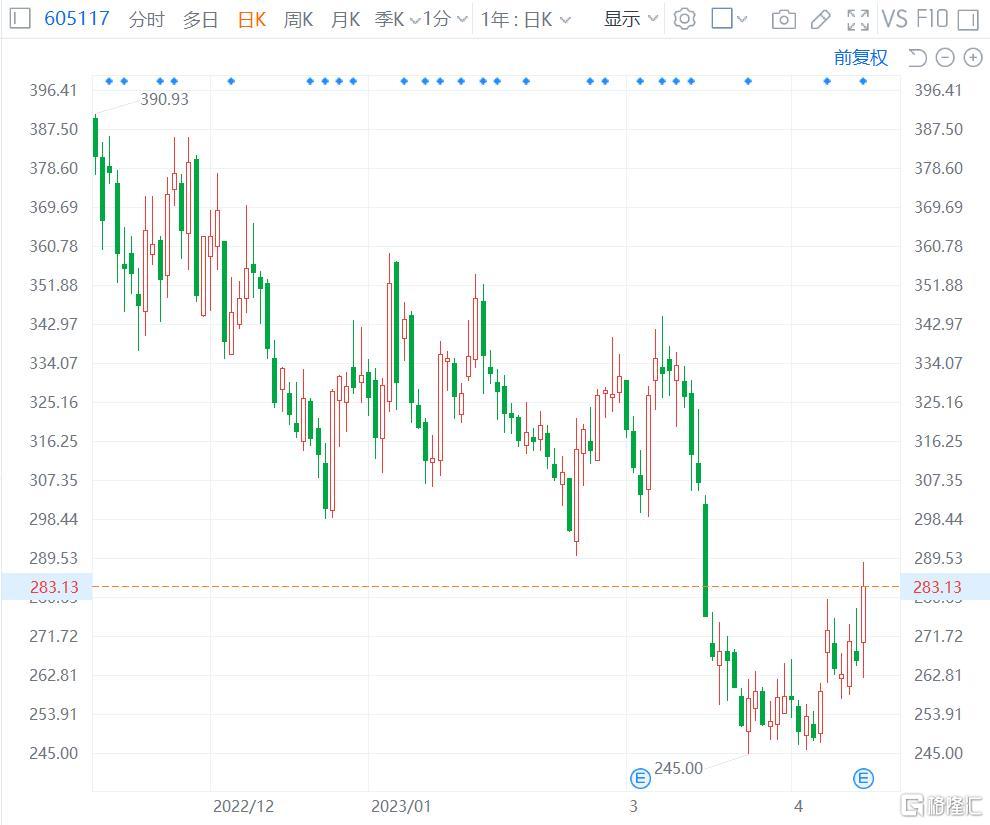
Task: Click the stock code 605117
Action: (x=76, y=18)
